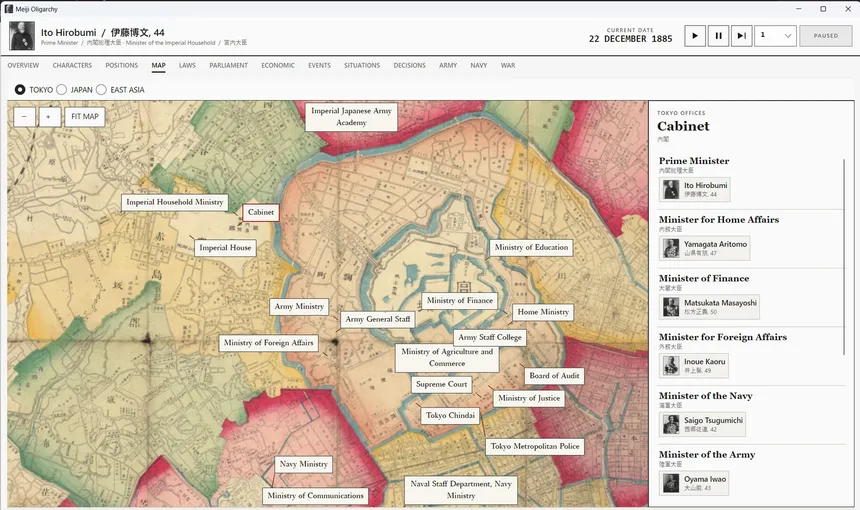Open the Navy Ministry map label

point(304,464)
